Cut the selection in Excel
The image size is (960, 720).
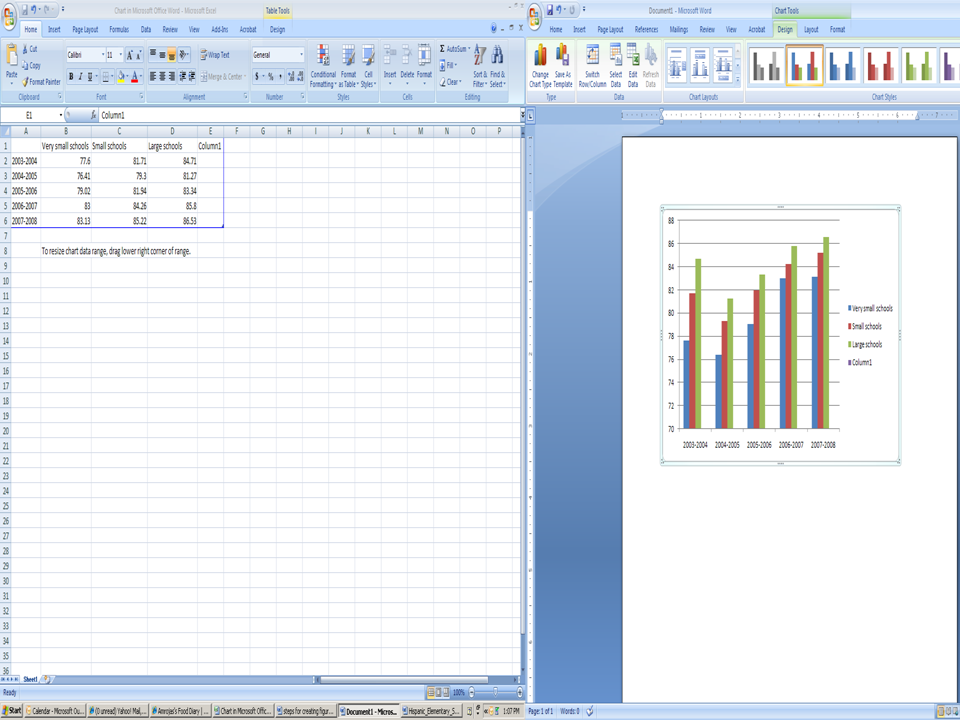(x=29, y=49)
